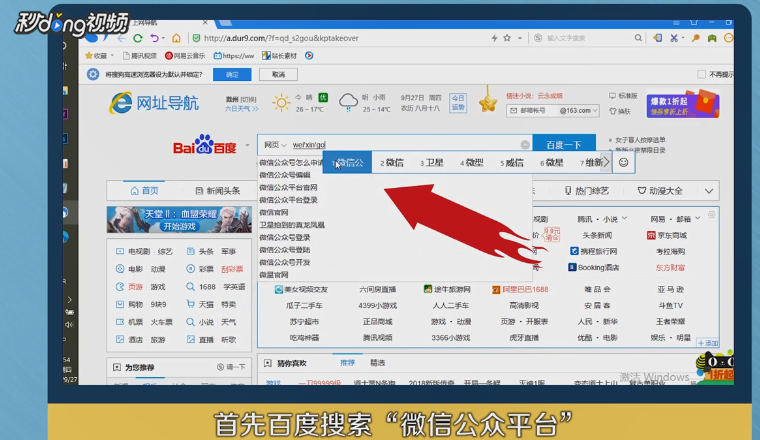Open the browser home page icon
The image size is (760, 440).
[176, 38]
